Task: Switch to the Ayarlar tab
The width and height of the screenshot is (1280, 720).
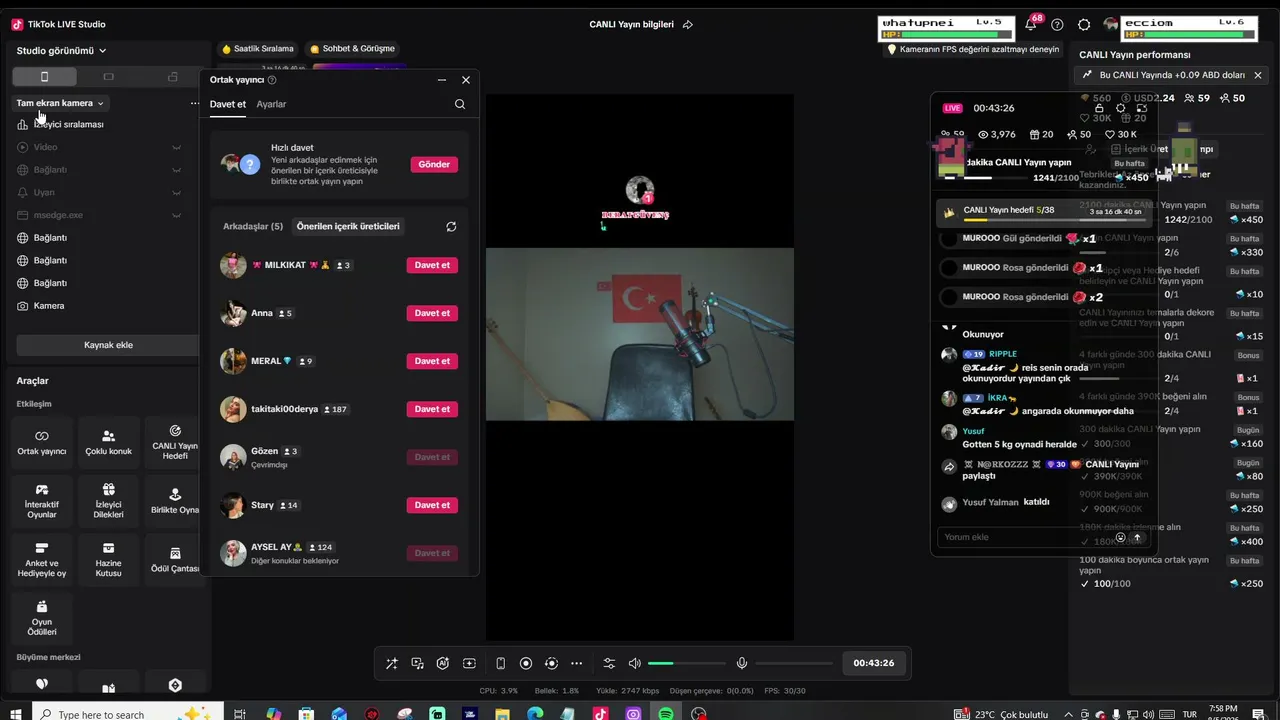Action: pyautogui.click(x=271, y=104)
